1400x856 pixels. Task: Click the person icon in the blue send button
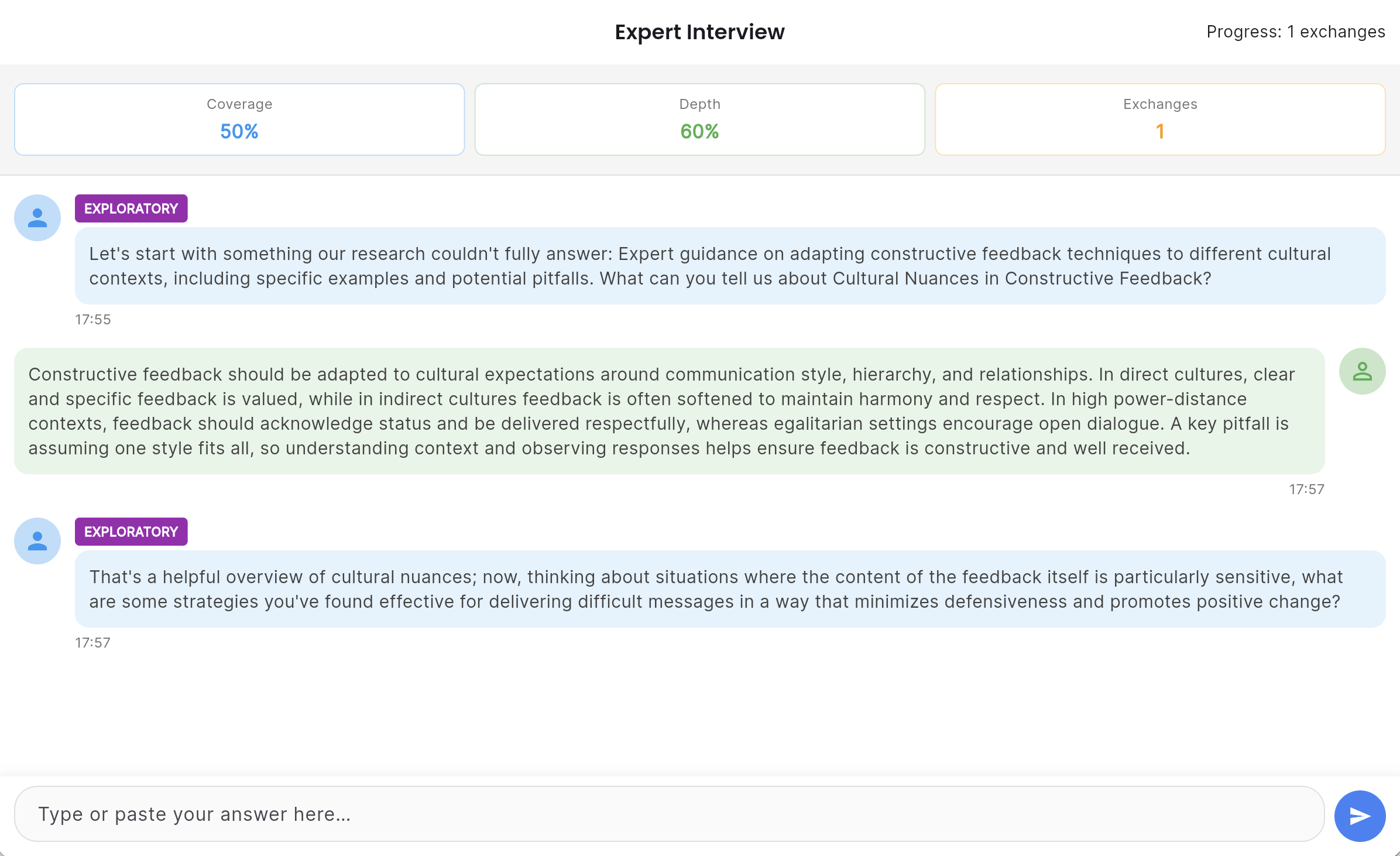click(x=1360, y=815)
